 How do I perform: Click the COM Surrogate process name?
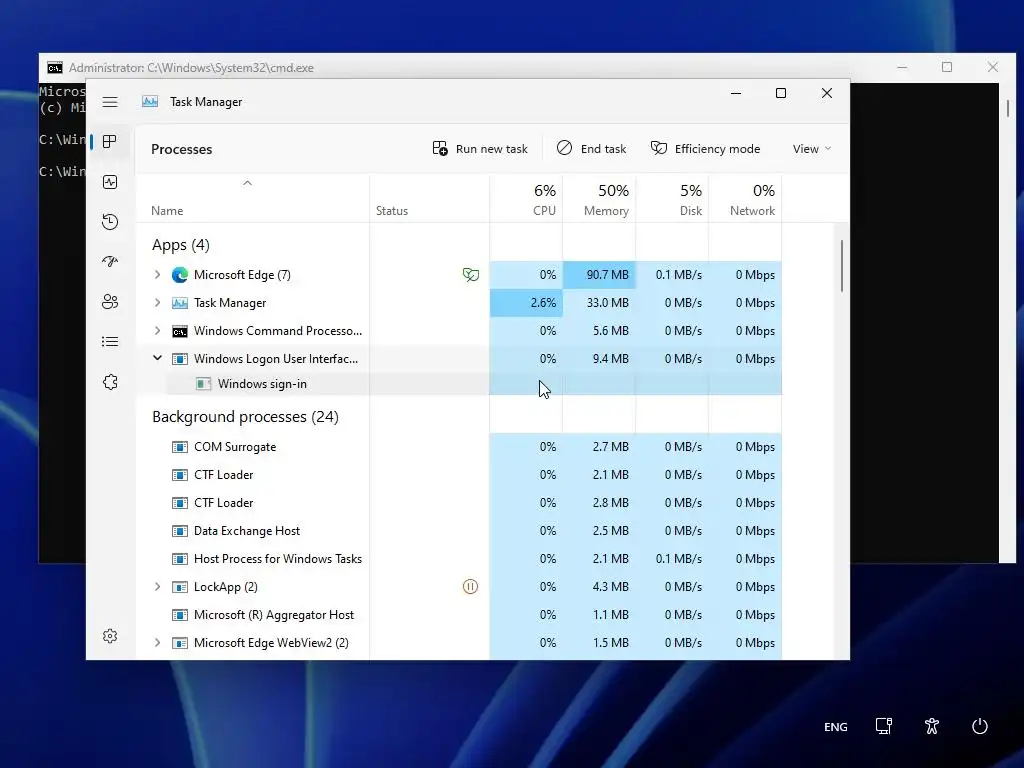235,447
